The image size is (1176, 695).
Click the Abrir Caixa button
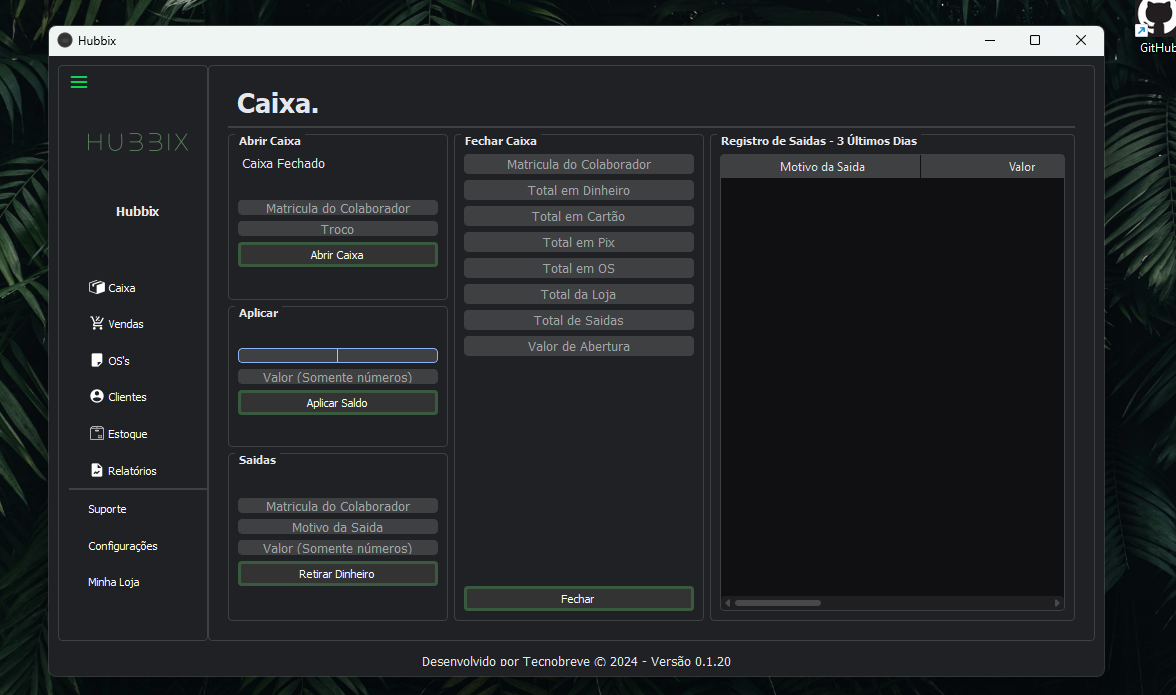point(338,255)
